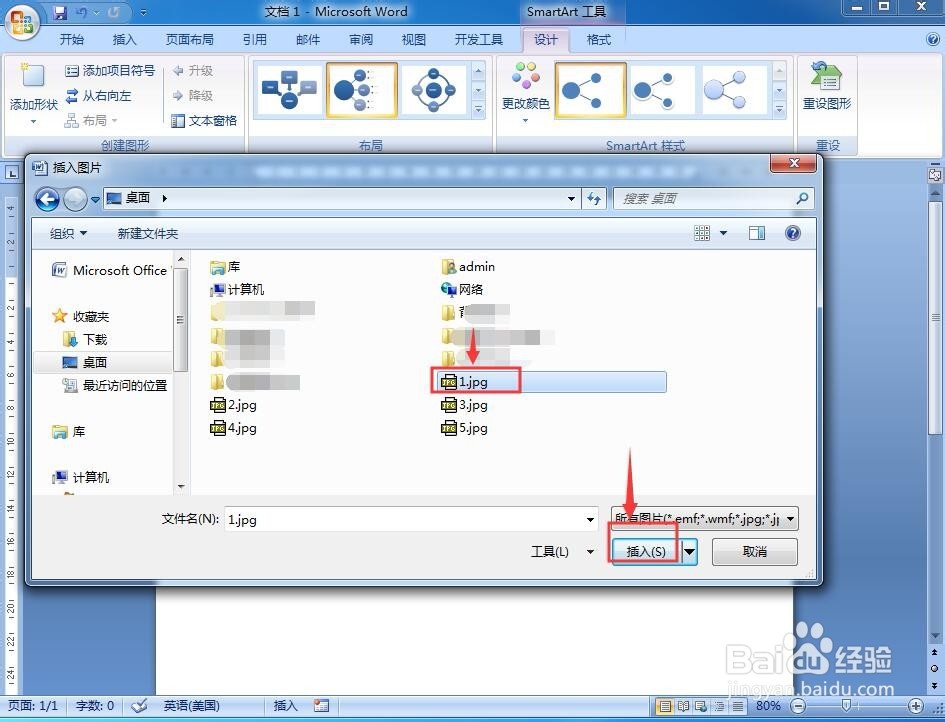Open the 页面布局 ribbon tab
The width and height of the screenshot is (945, 722).
[x=190, y=40]
